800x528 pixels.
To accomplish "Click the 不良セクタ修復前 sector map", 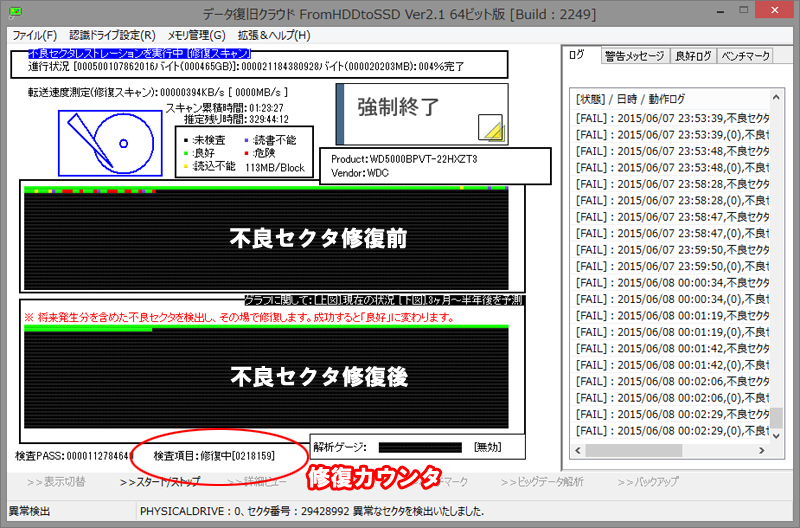I will 266,238.
